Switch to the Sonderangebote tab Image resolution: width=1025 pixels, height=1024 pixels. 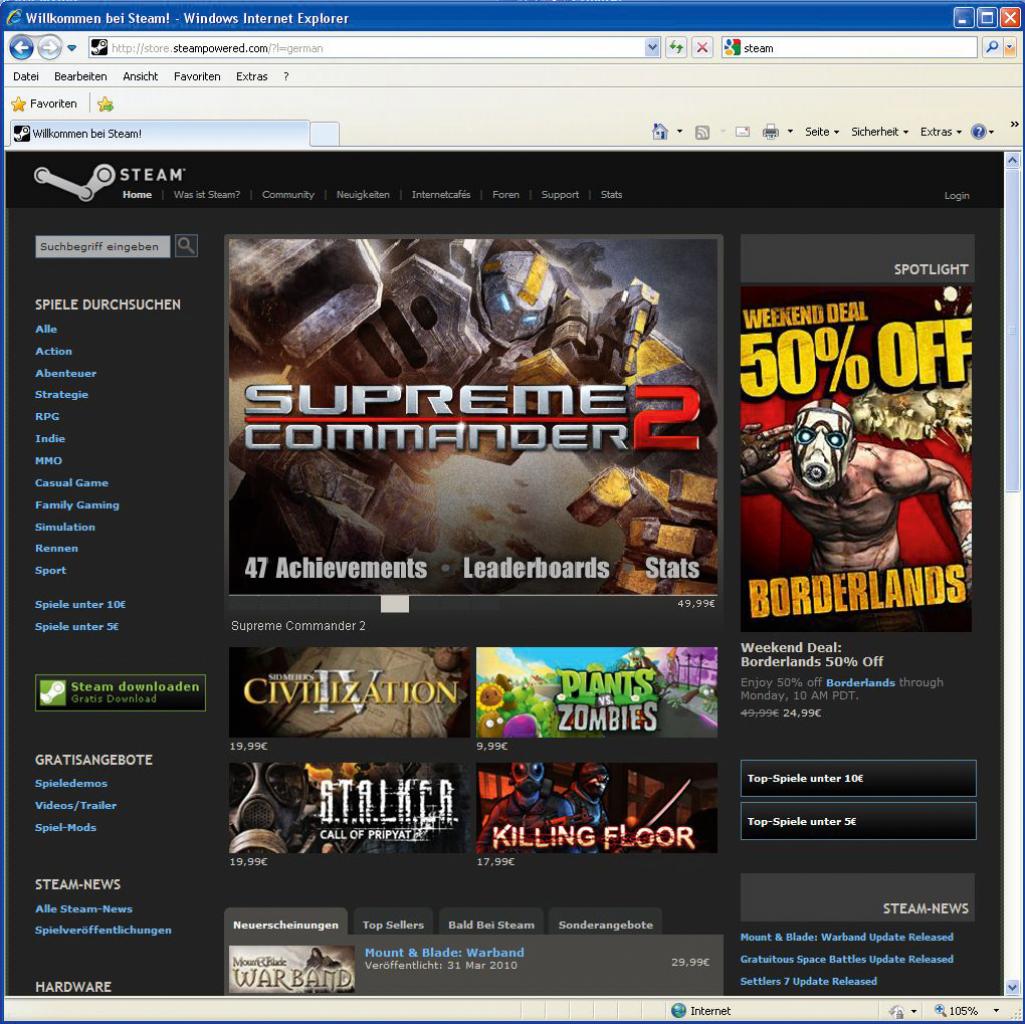tap(605, 925)
